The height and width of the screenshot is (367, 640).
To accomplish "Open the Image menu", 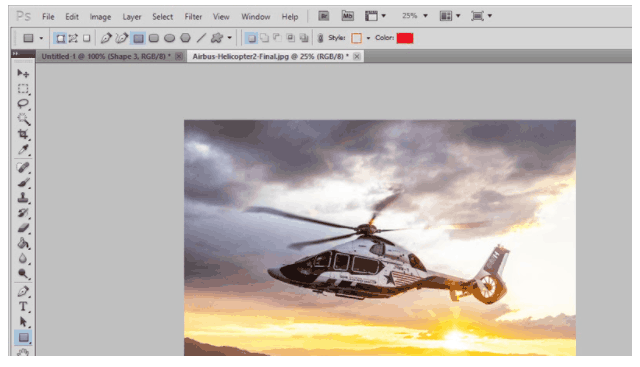I will tap(100, 17).
